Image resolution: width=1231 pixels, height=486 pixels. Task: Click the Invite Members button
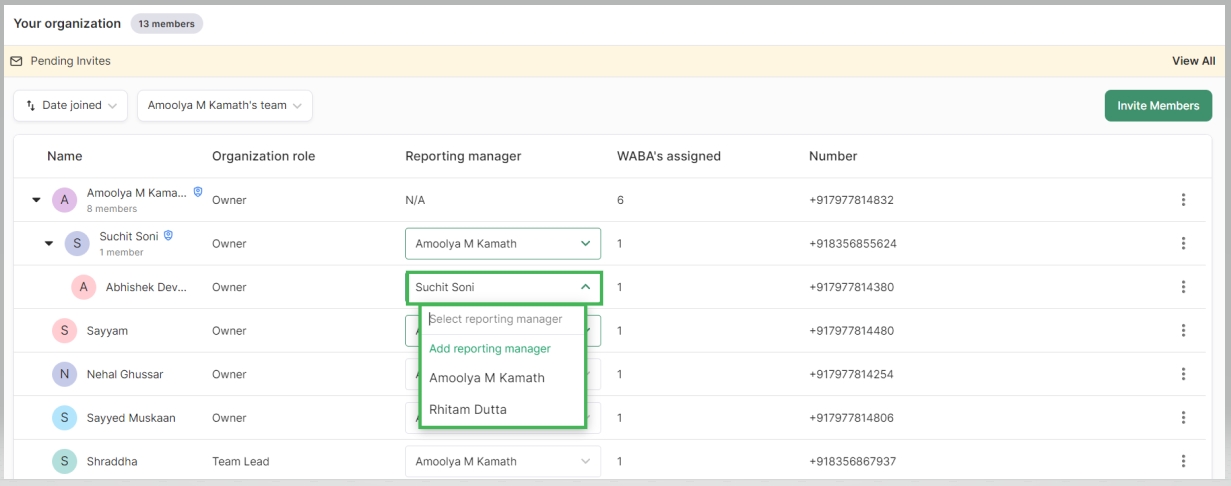(1158, 106)
